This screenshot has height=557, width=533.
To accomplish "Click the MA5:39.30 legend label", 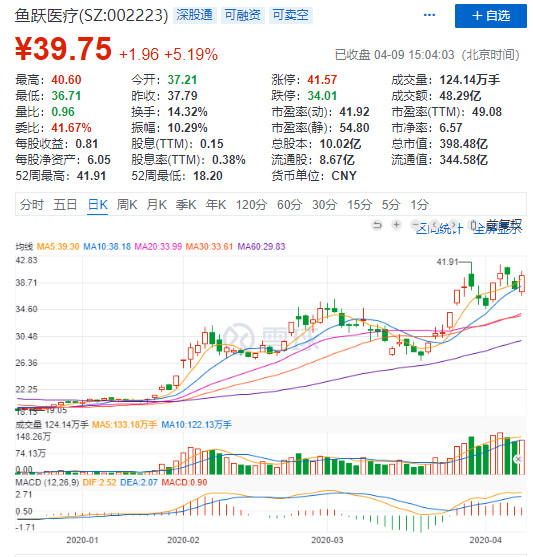I will [58, 247].
